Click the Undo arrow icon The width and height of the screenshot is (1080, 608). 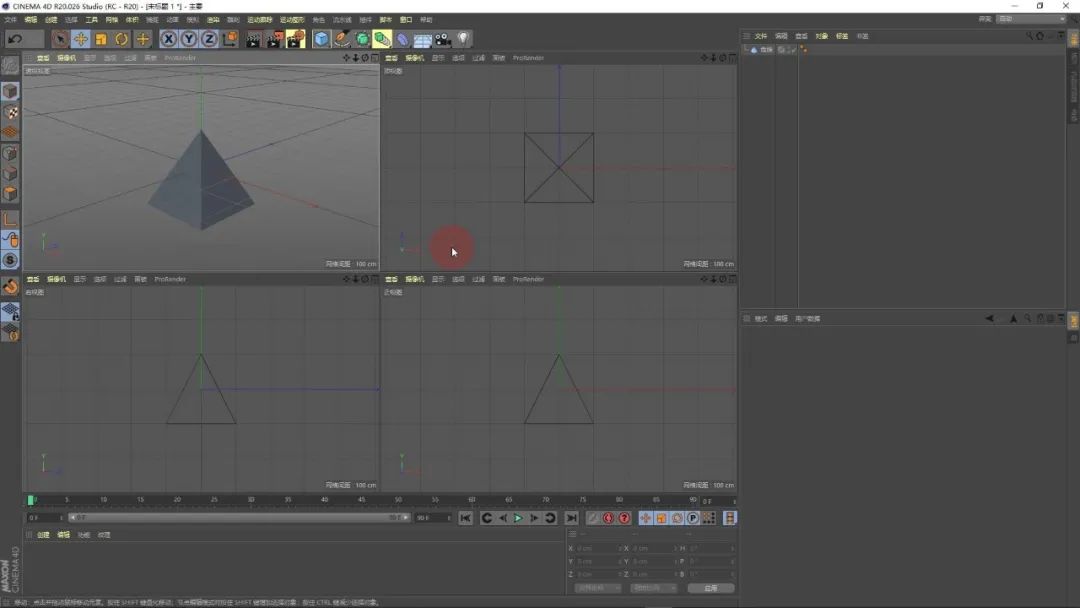[14, 39]
